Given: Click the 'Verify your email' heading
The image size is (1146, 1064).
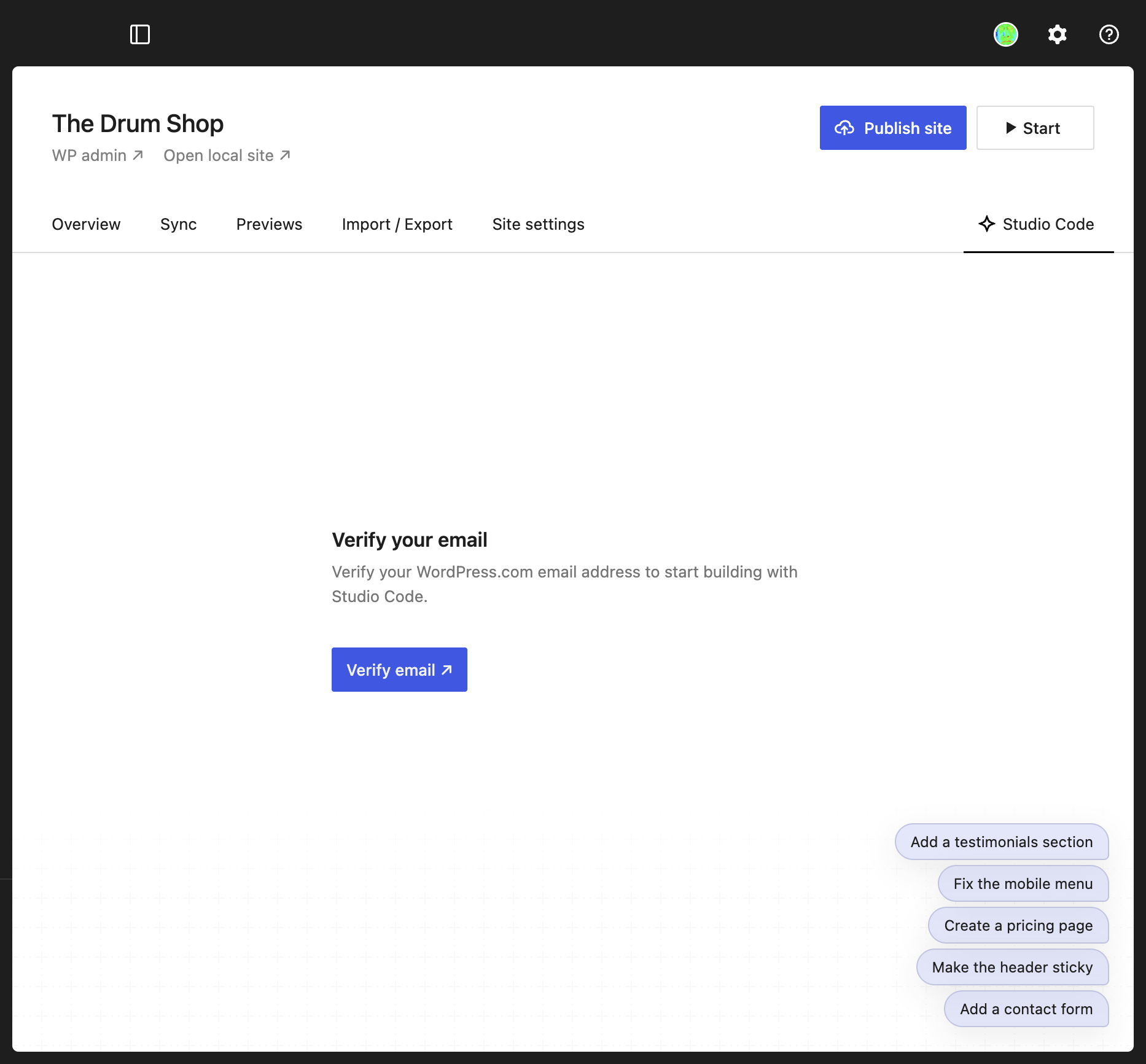Looking at the screenshot, I should [x=410, y=539].
